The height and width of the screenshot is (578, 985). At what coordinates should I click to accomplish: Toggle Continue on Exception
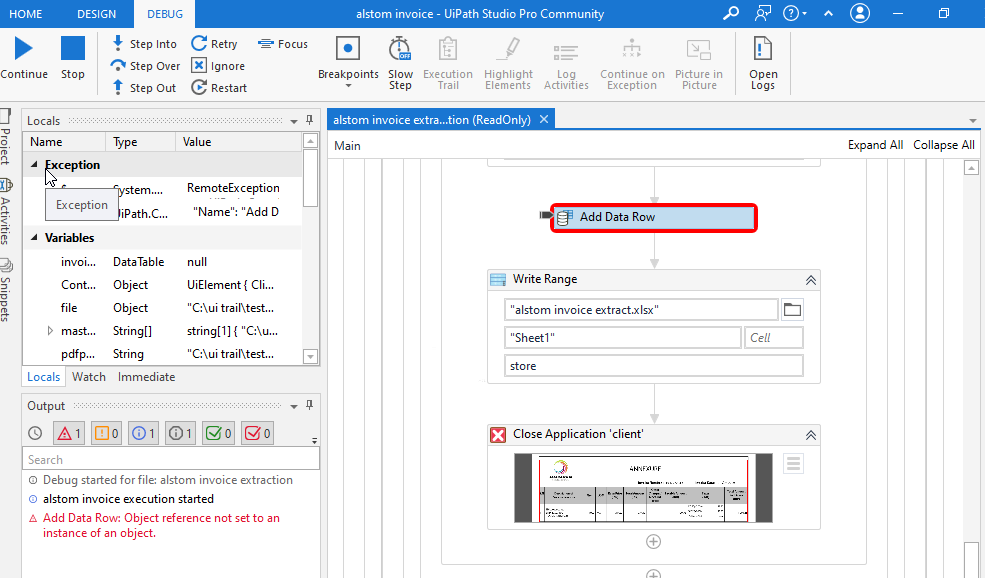pos(632,63)
